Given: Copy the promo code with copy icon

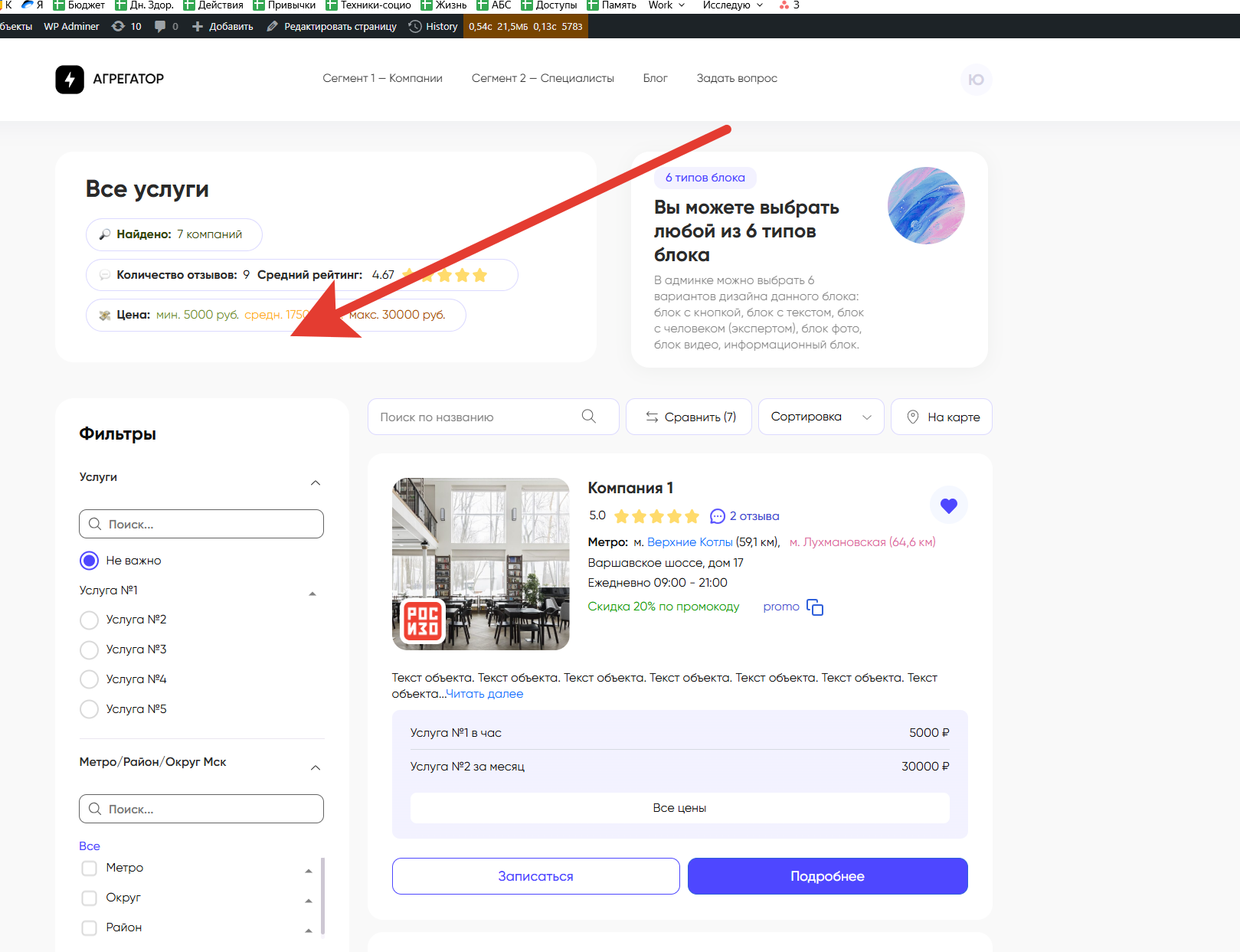Looking at the screenshot, I should 815,607.
